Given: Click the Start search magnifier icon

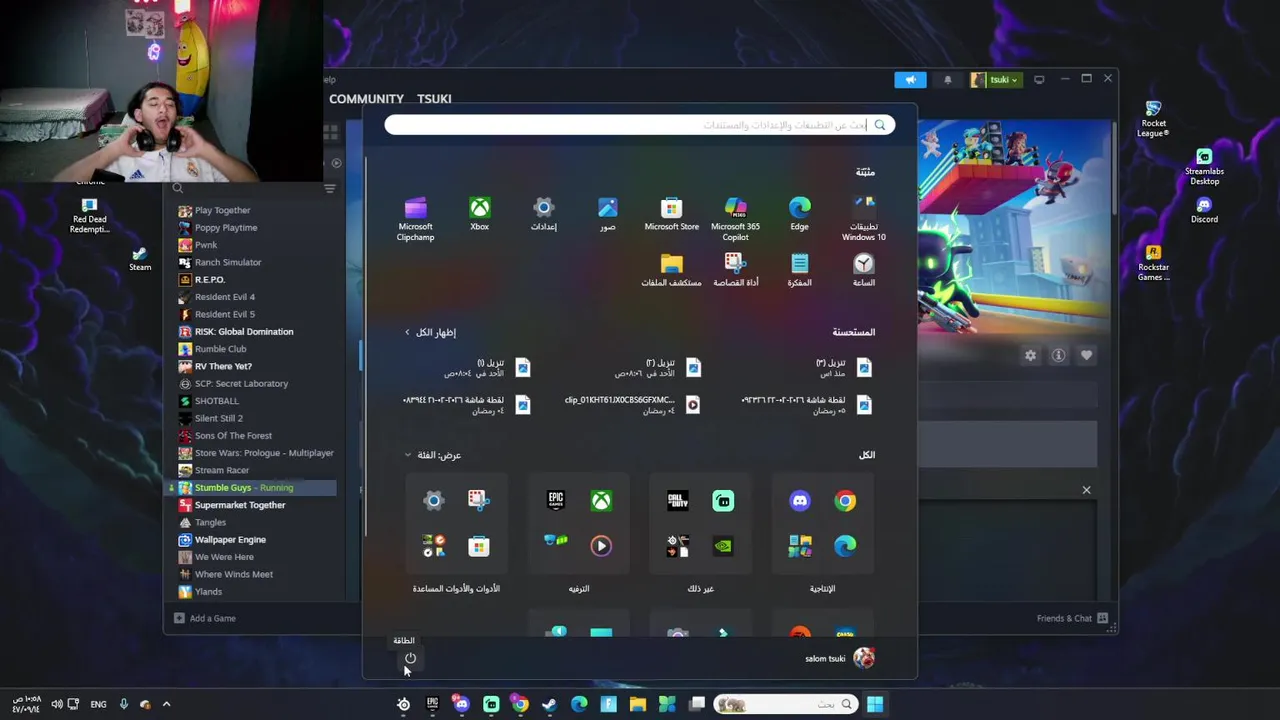Looking at the screenshot, I should click(880, 125).
